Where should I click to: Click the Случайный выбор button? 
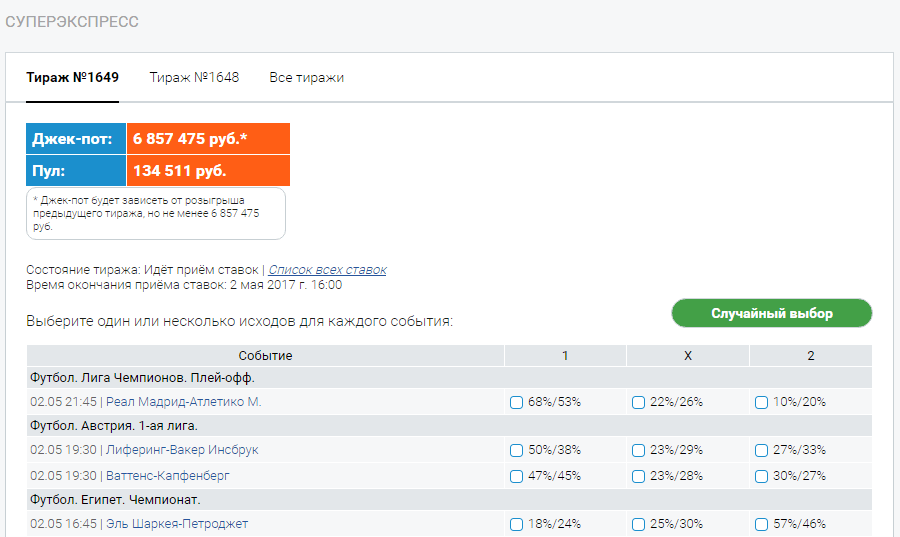771,313
